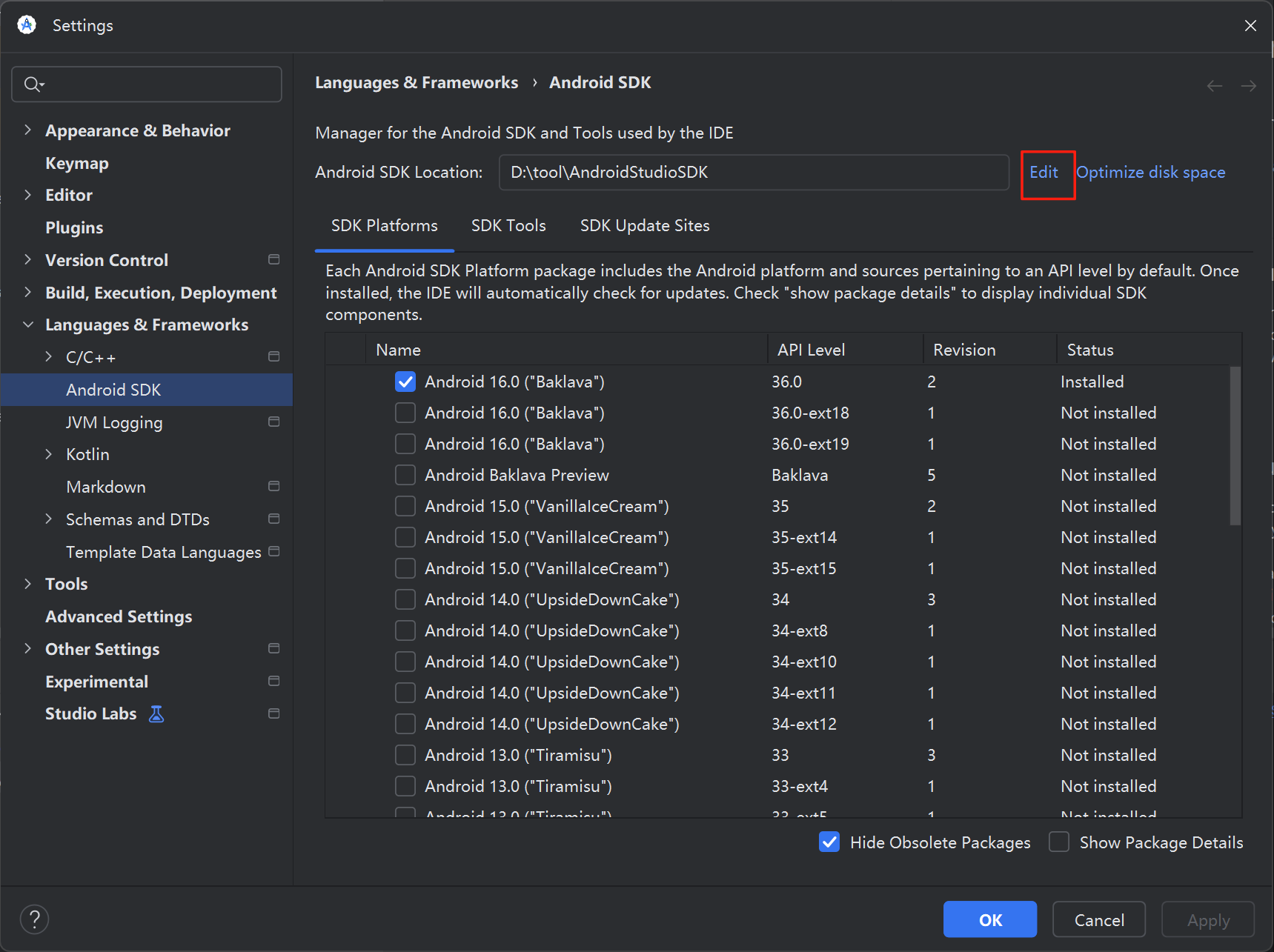The image size is (1274, 952).
Task: Click the forward navigation arrow
Action: [x=1250, y=85]
